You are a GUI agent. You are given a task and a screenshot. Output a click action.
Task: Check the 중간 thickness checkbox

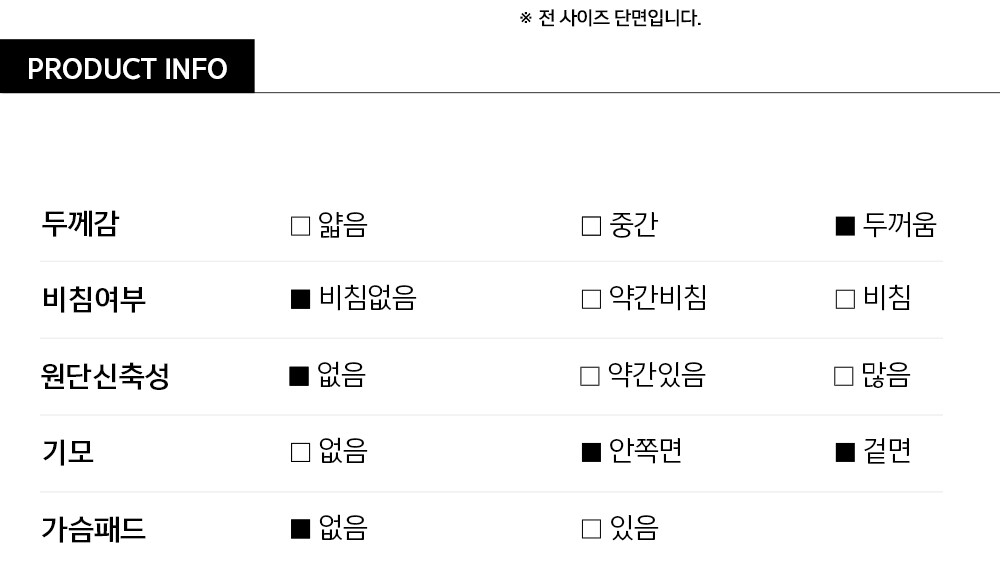(x=591, y=226)
